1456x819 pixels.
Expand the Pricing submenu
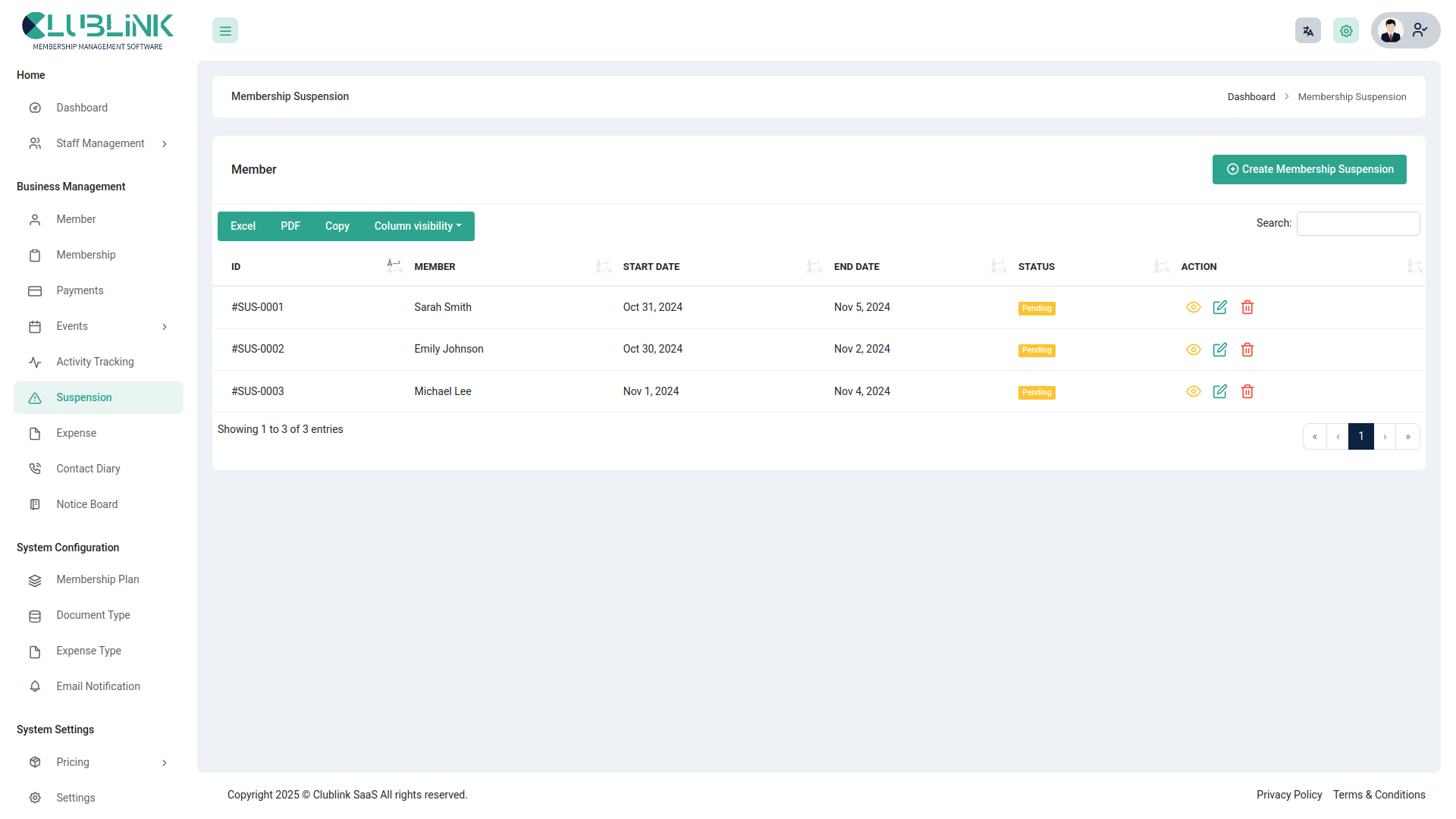73,762
